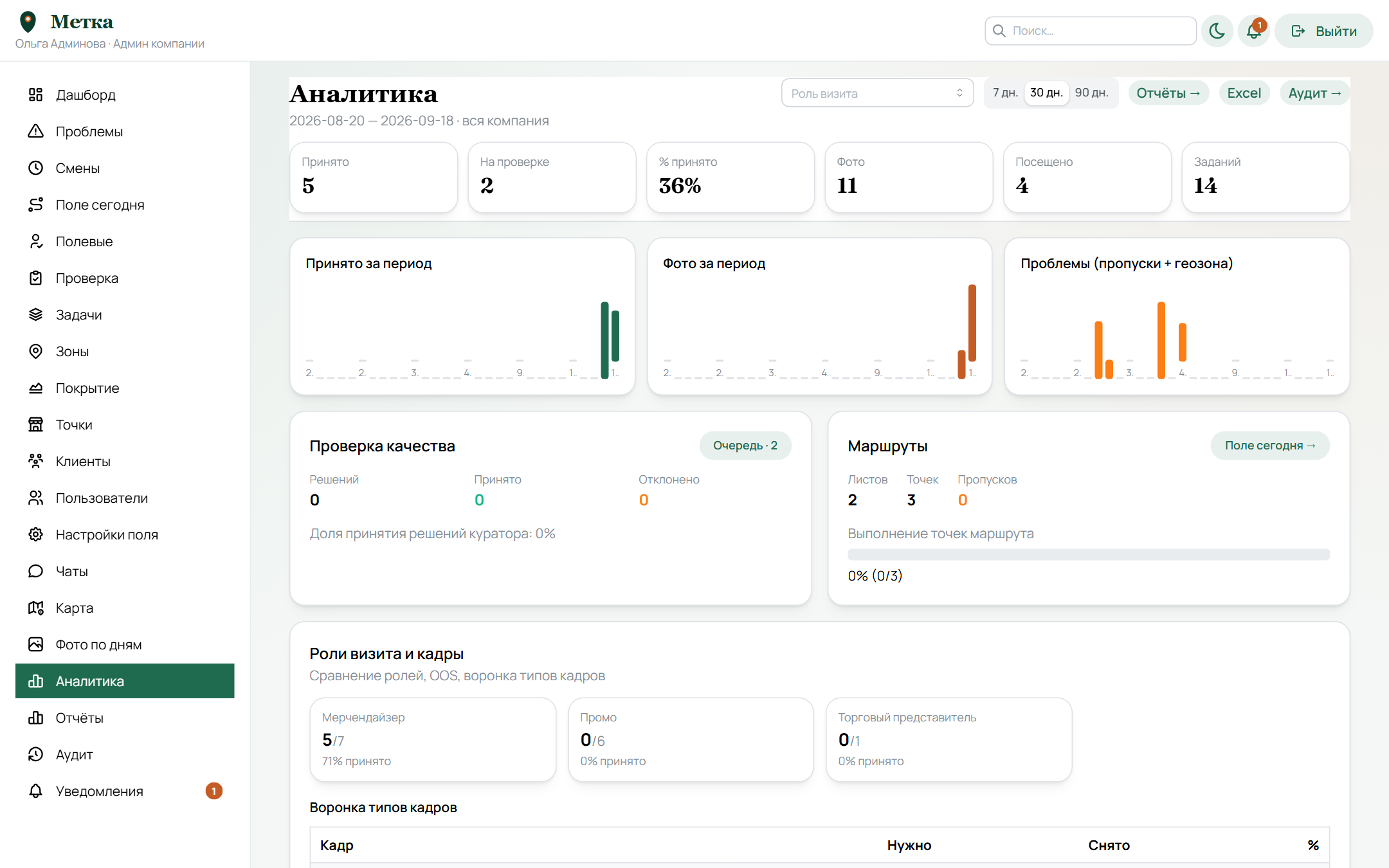Image resolution: width=1389 pixels, height=868 pixels.
Task: Click the Покрытие area chart icon
Action: (35, 388)
